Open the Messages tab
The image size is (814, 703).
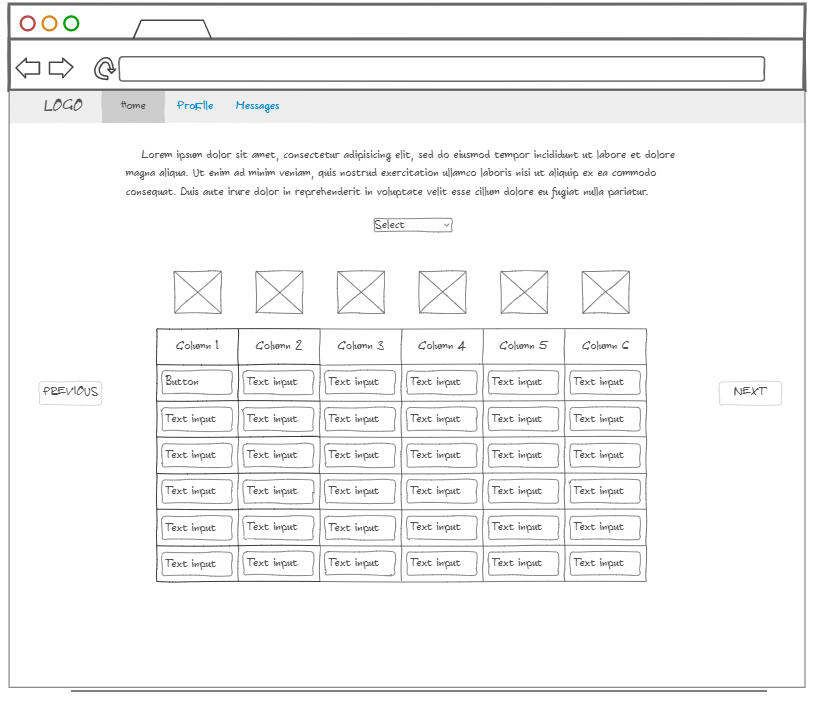pos(257,105)
